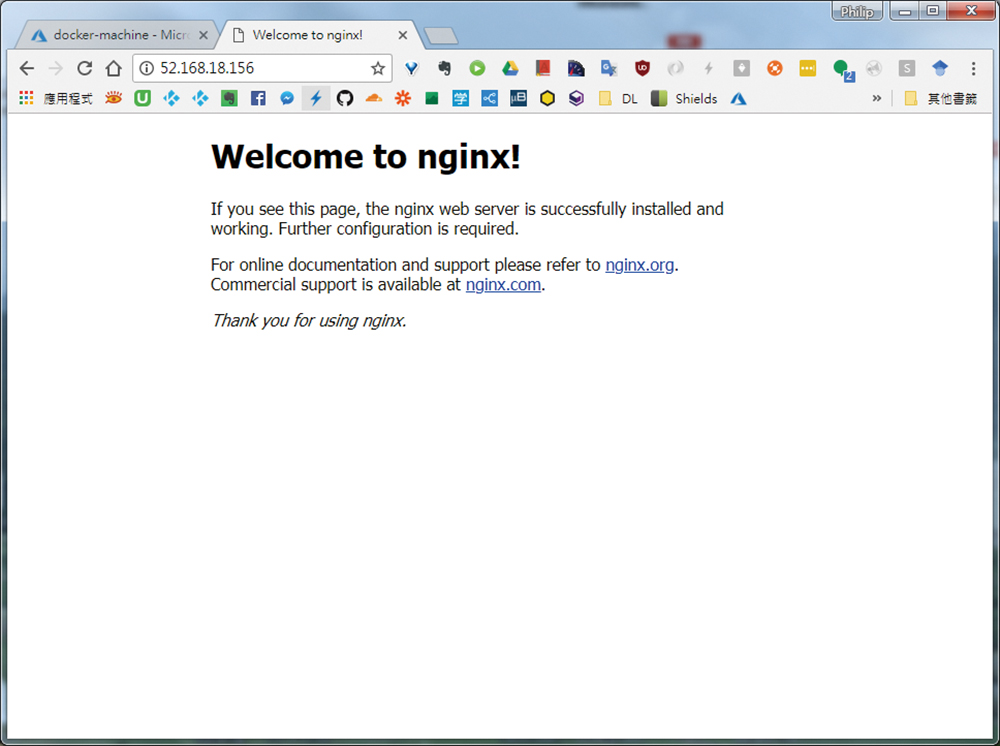Open the purple cube bookmark
This screenshot has width=1000, height=746.
click(576, 98)
